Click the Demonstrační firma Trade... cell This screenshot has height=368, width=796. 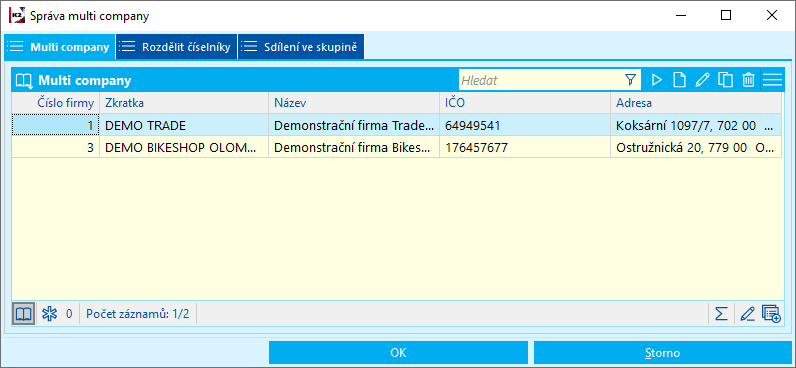point(354,125)
